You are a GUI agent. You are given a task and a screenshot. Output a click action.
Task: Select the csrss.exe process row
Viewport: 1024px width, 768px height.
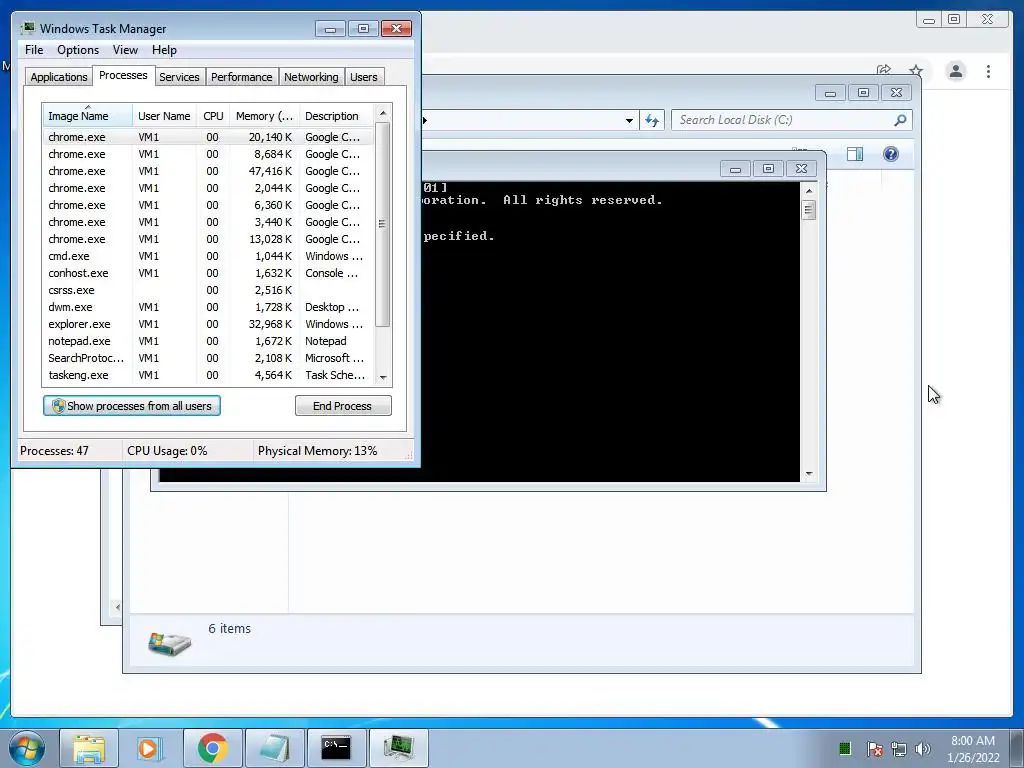point(208,290)
